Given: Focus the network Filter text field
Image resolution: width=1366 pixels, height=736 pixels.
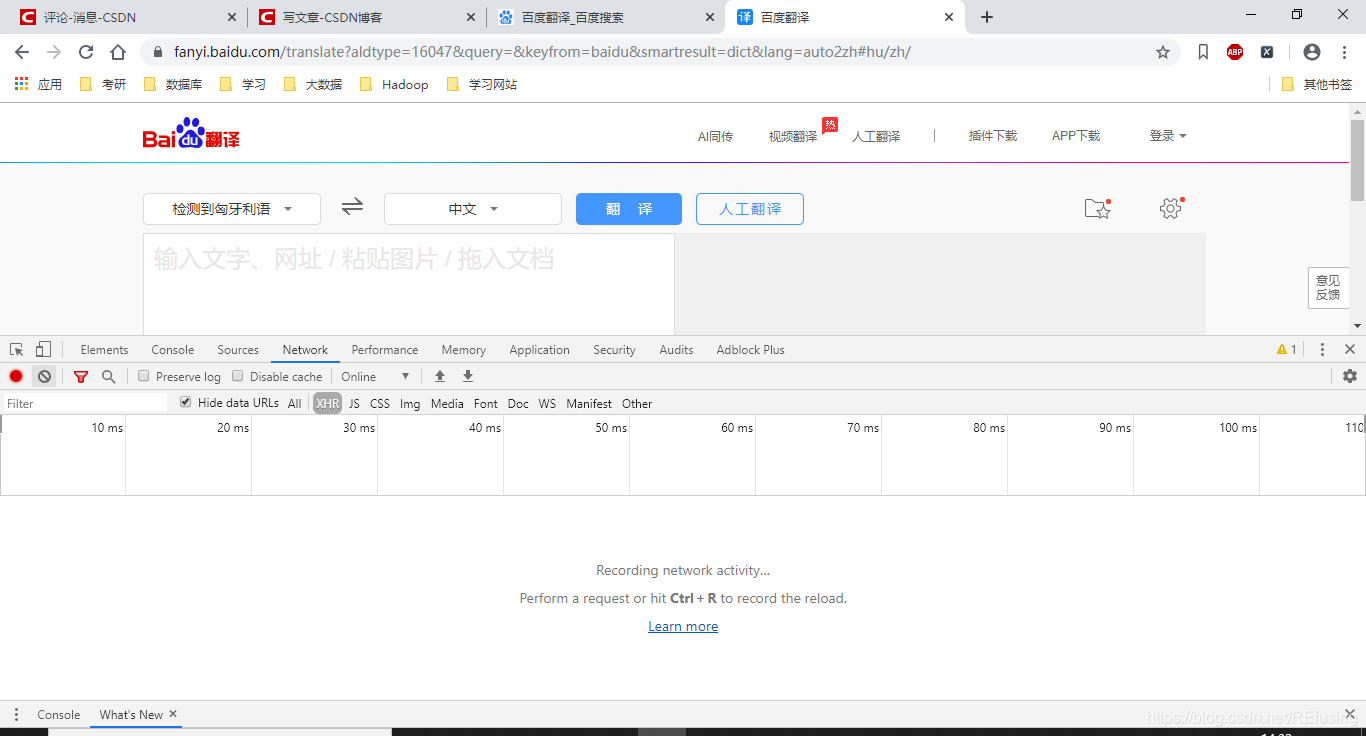Looking at the screenshot, I should (85, 403).
